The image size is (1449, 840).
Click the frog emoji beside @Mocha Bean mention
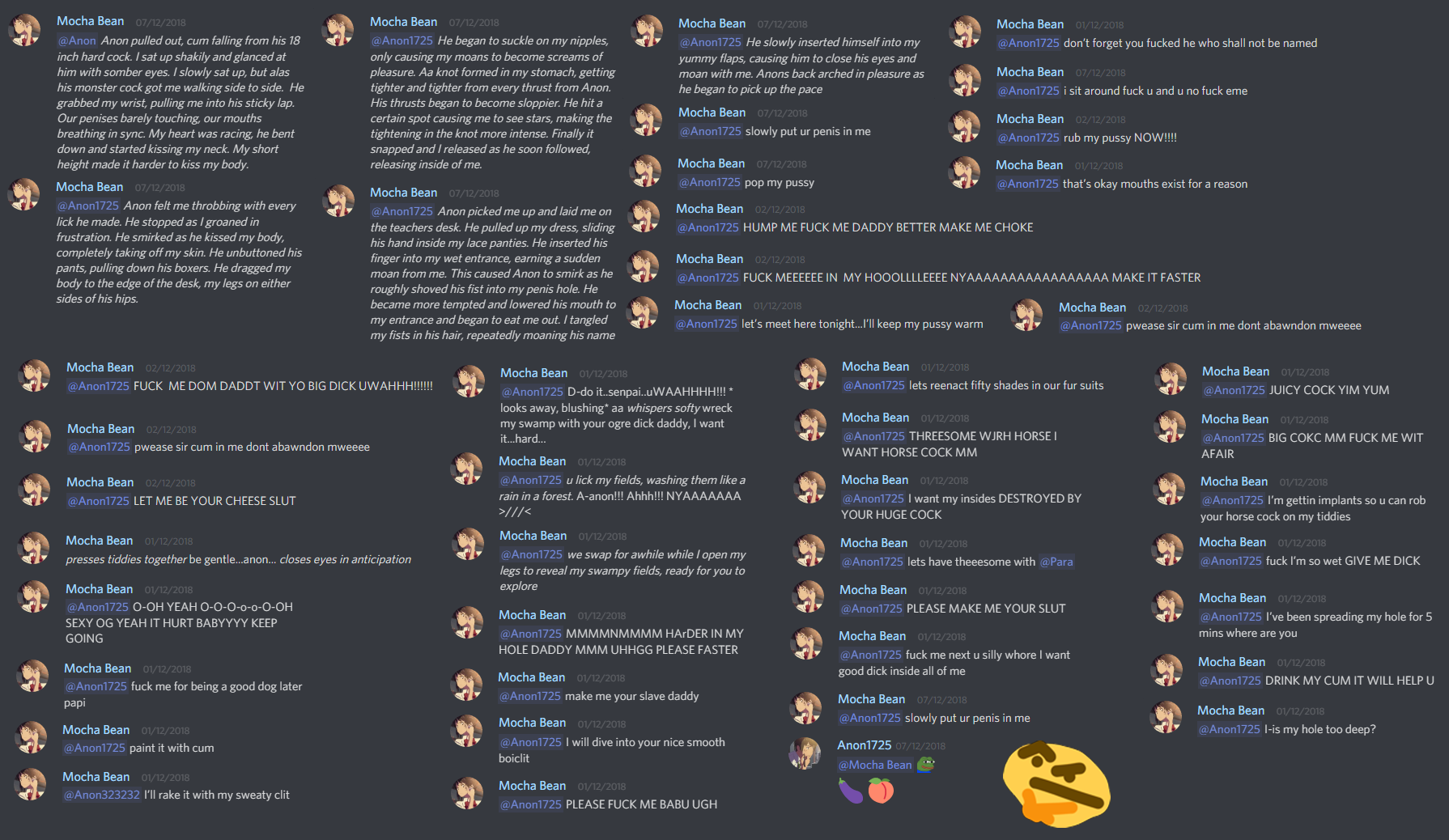[x=925, y=765]
